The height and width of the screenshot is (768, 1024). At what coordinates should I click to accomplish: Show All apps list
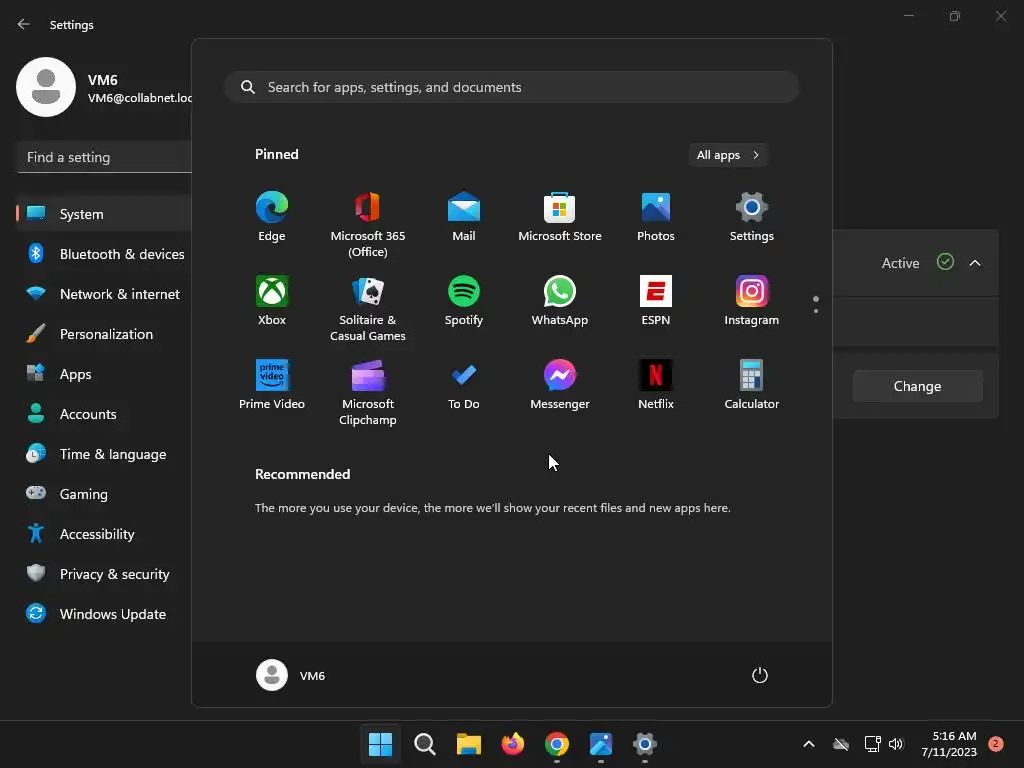coord(728,155)
